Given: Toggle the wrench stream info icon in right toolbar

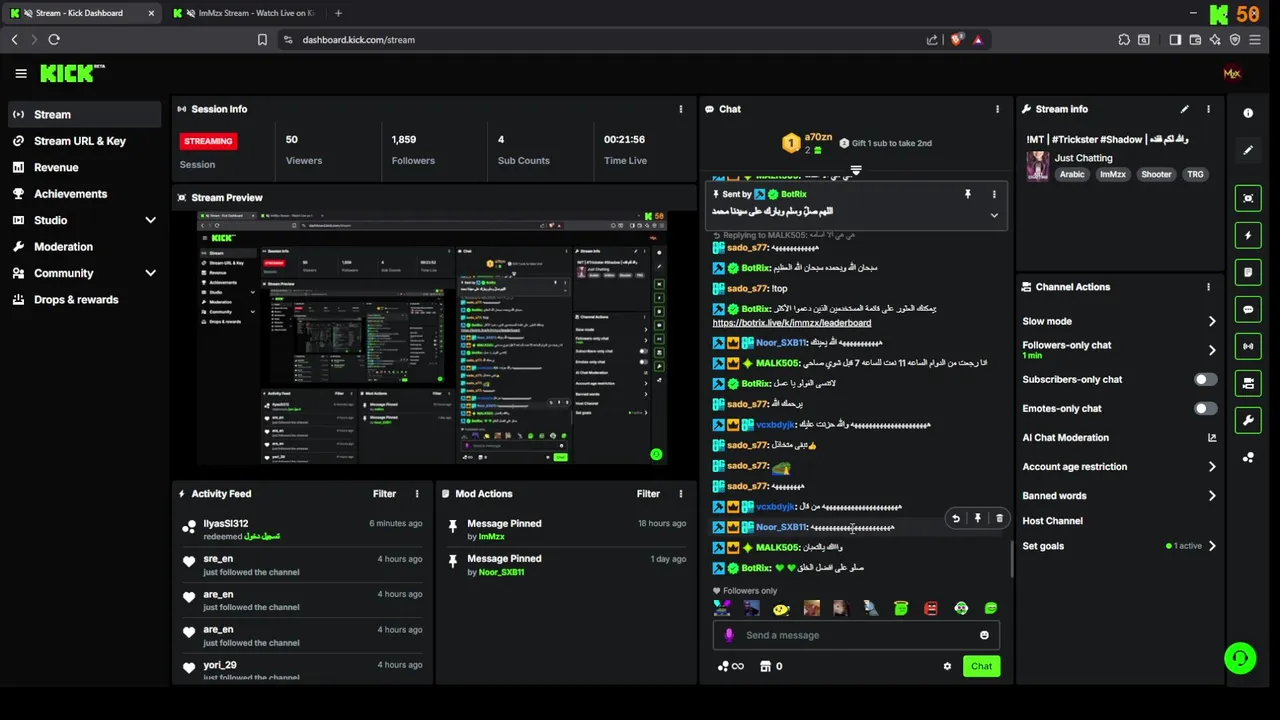Looking at the screenshot, I should pos(1248,420).
